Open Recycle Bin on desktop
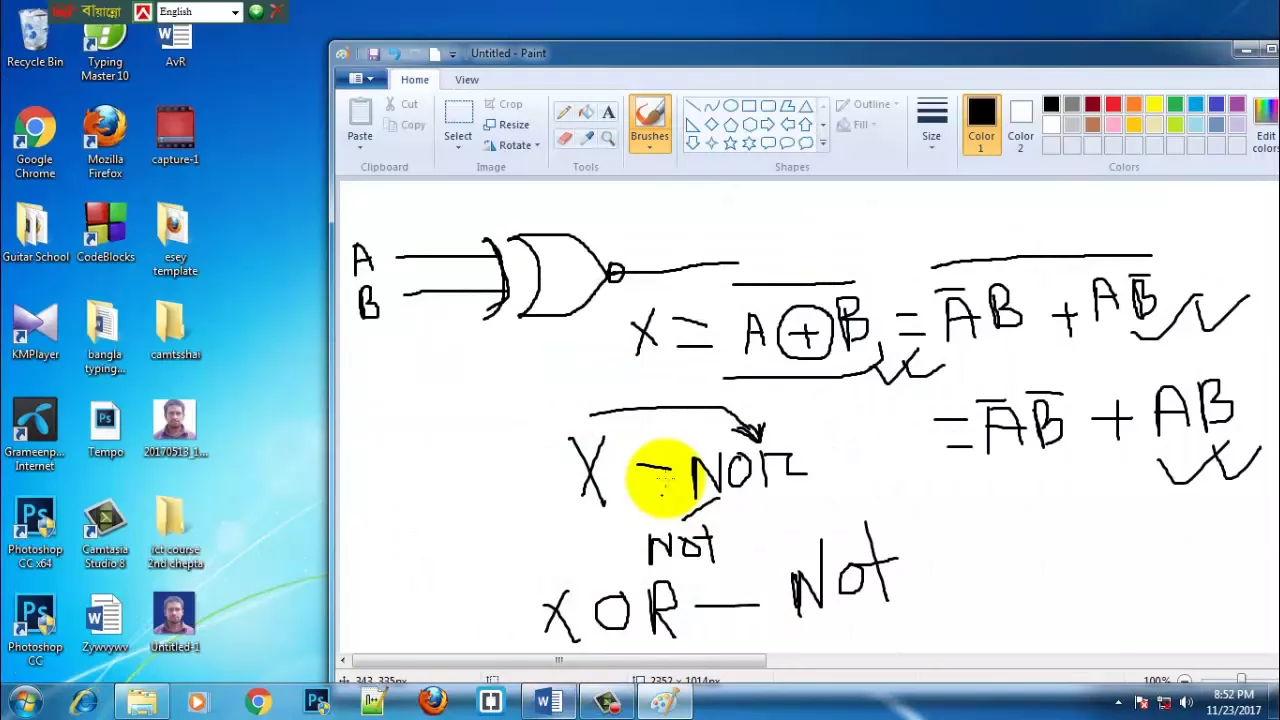The image size is (1280, 720). coord(35,38)
